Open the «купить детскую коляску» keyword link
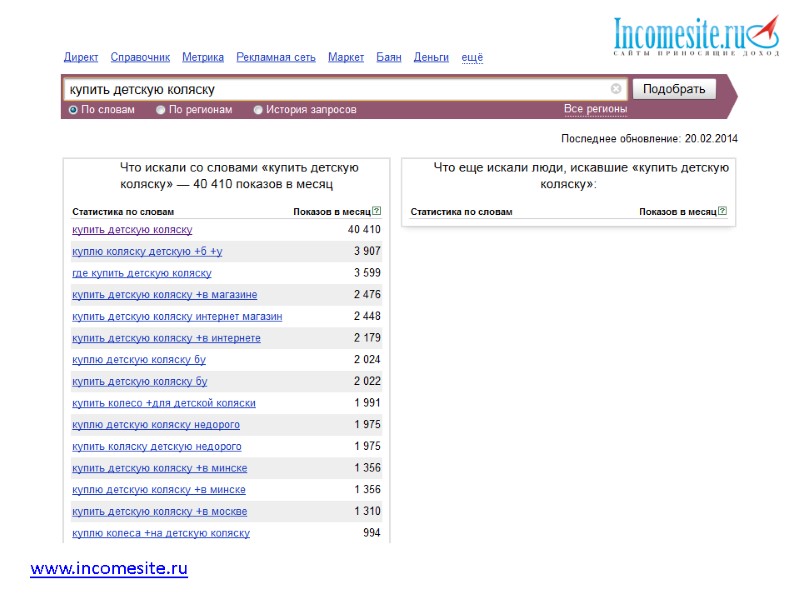The height and width of the screenshot is (600, 800). (131, 229)
